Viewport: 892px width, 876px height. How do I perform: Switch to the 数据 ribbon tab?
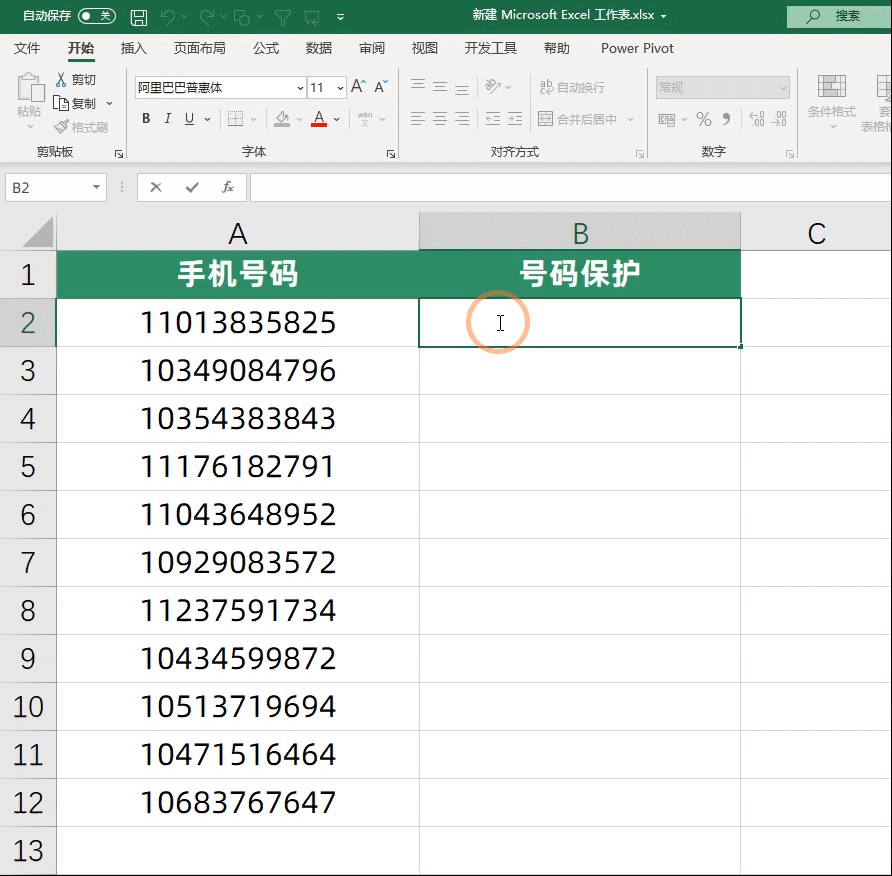[x=318, y=47]
